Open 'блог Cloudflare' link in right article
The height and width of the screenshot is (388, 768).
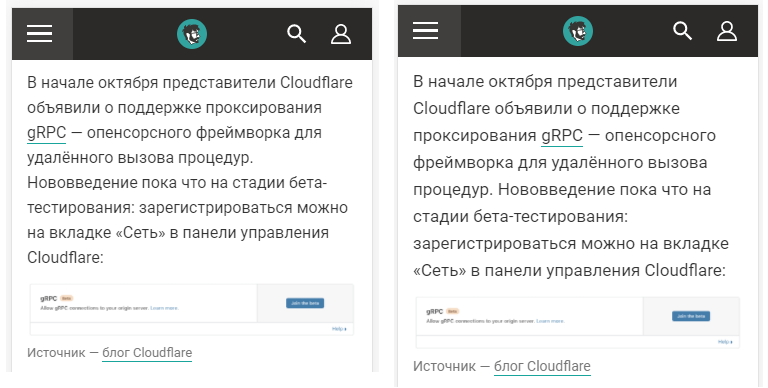click(x=542, y=366)
